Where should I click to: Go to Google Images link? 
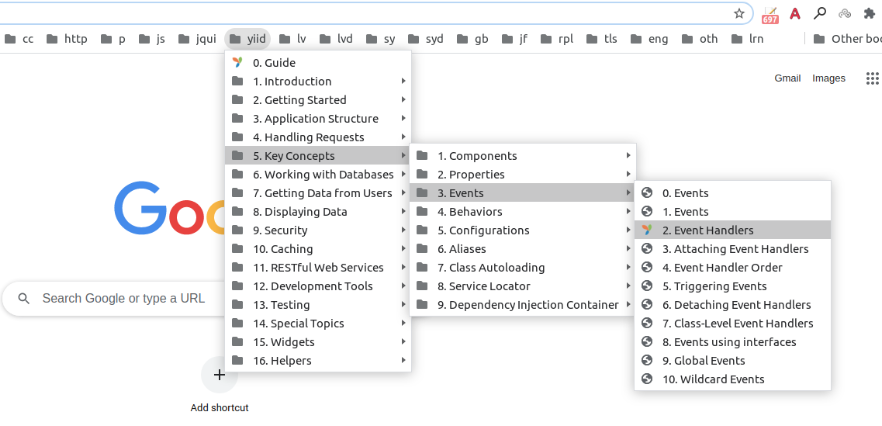829,78
